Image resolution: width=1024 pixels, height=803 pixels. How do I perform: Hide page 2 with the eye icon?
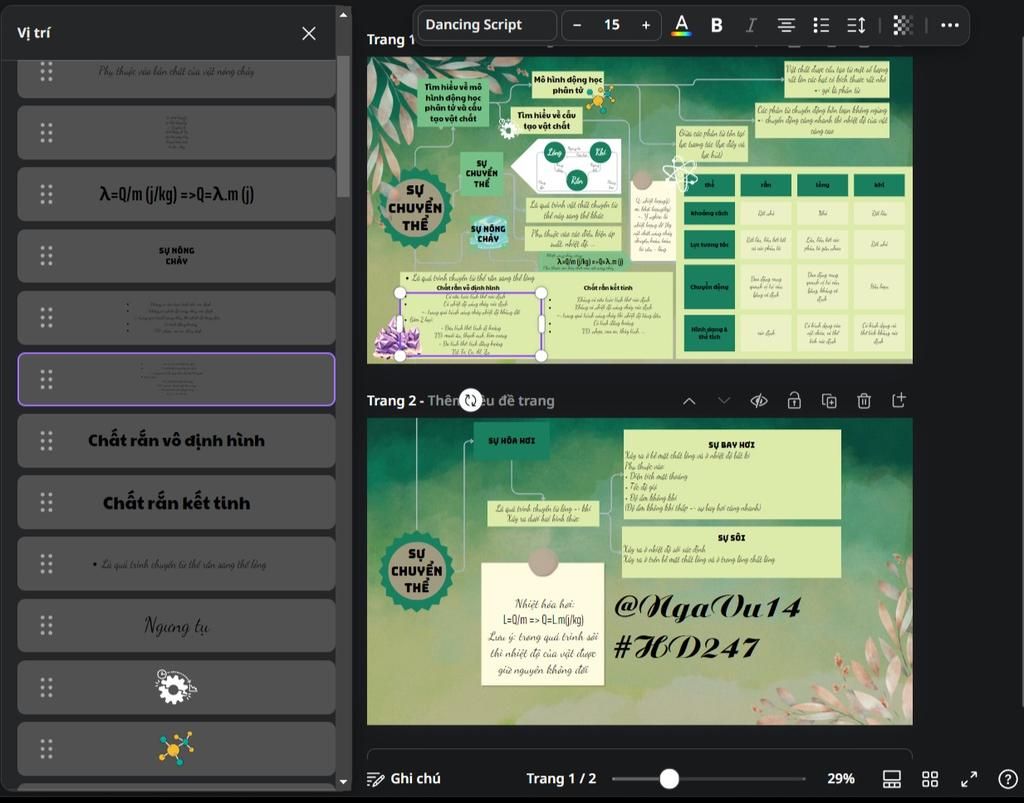(759, 401)
